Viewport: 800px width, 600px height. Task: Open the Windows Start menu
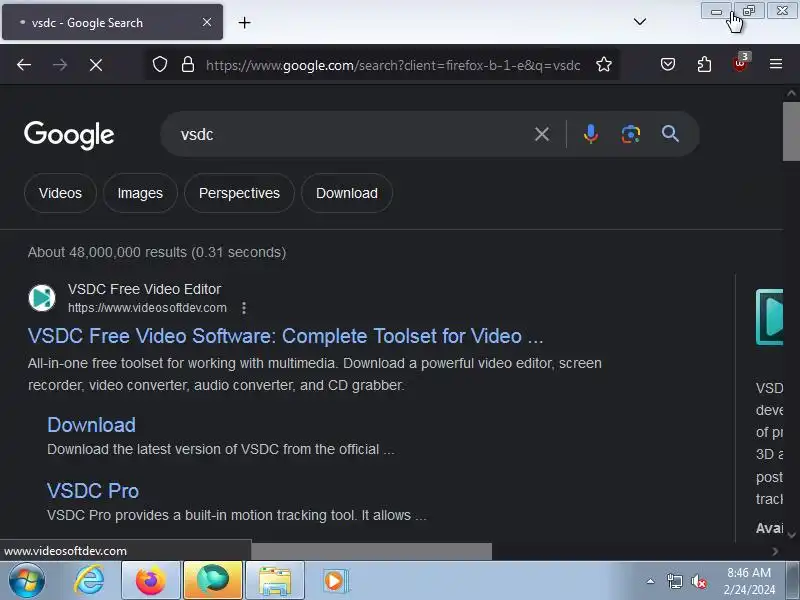(27, 581)
